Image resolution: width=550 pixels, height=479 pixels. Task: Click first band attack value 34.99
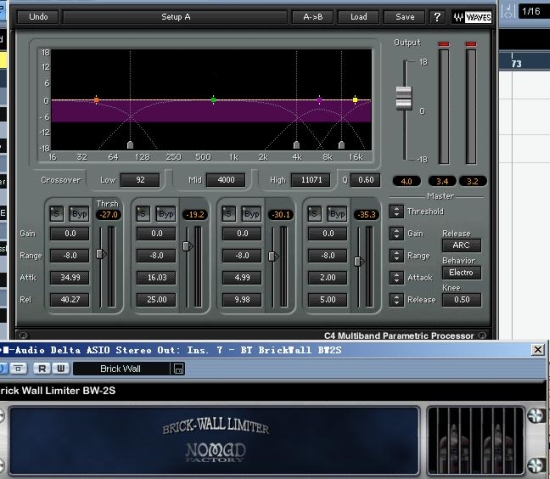[69, 277]
